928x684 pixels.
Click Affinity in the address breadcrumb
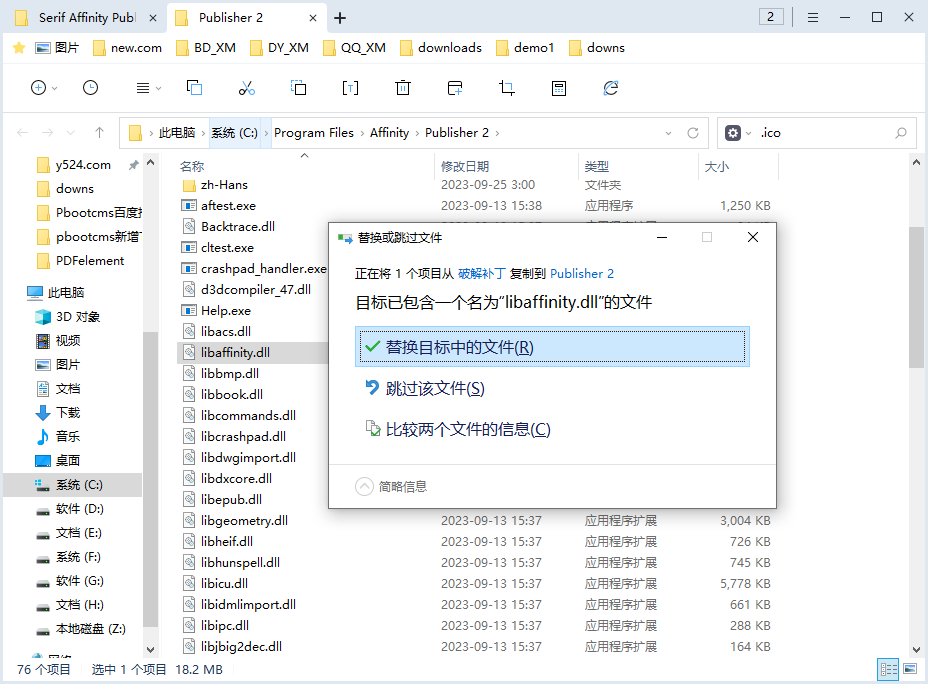[389, 133]
